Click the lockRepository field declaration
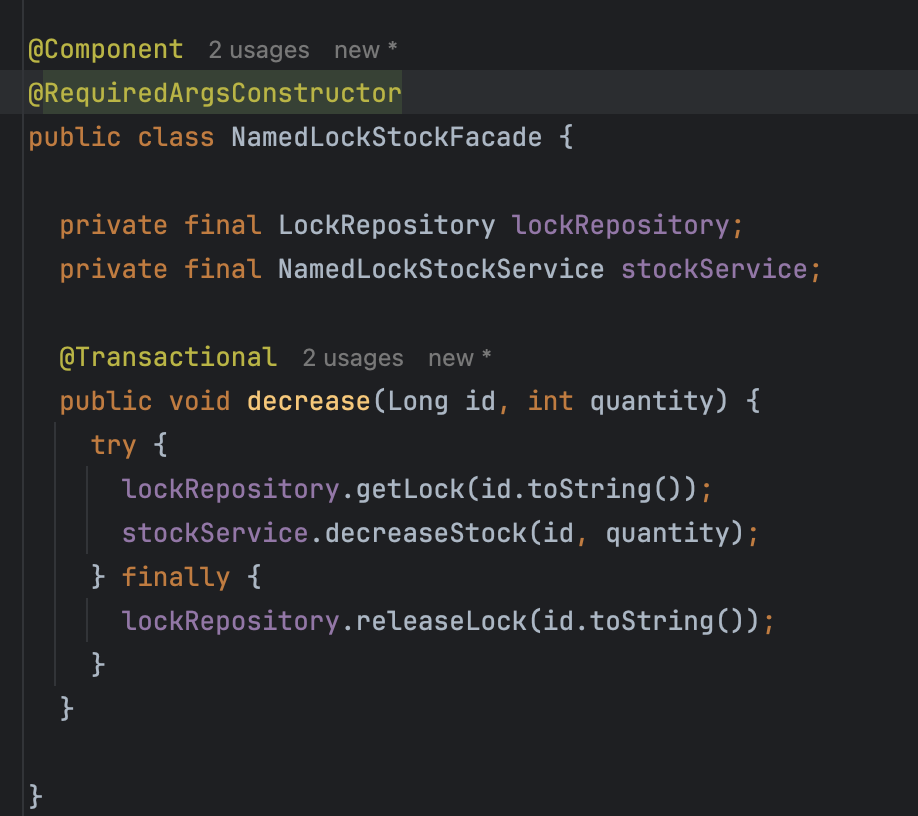The image size is (918, 816). [x=620, y=225]
